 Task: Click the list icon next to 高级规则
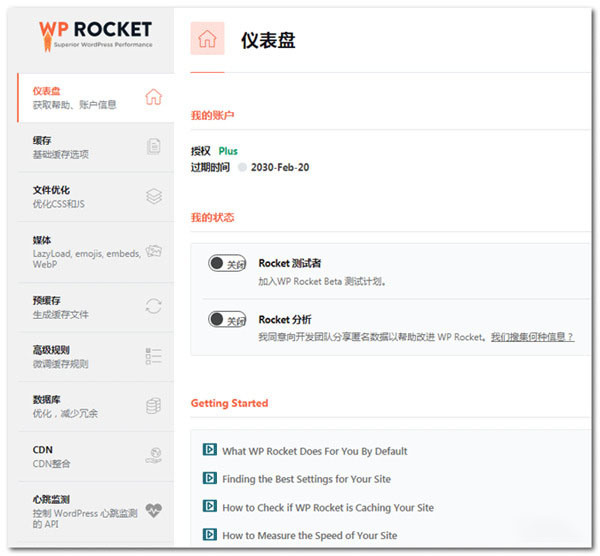[x=153, y=356]
